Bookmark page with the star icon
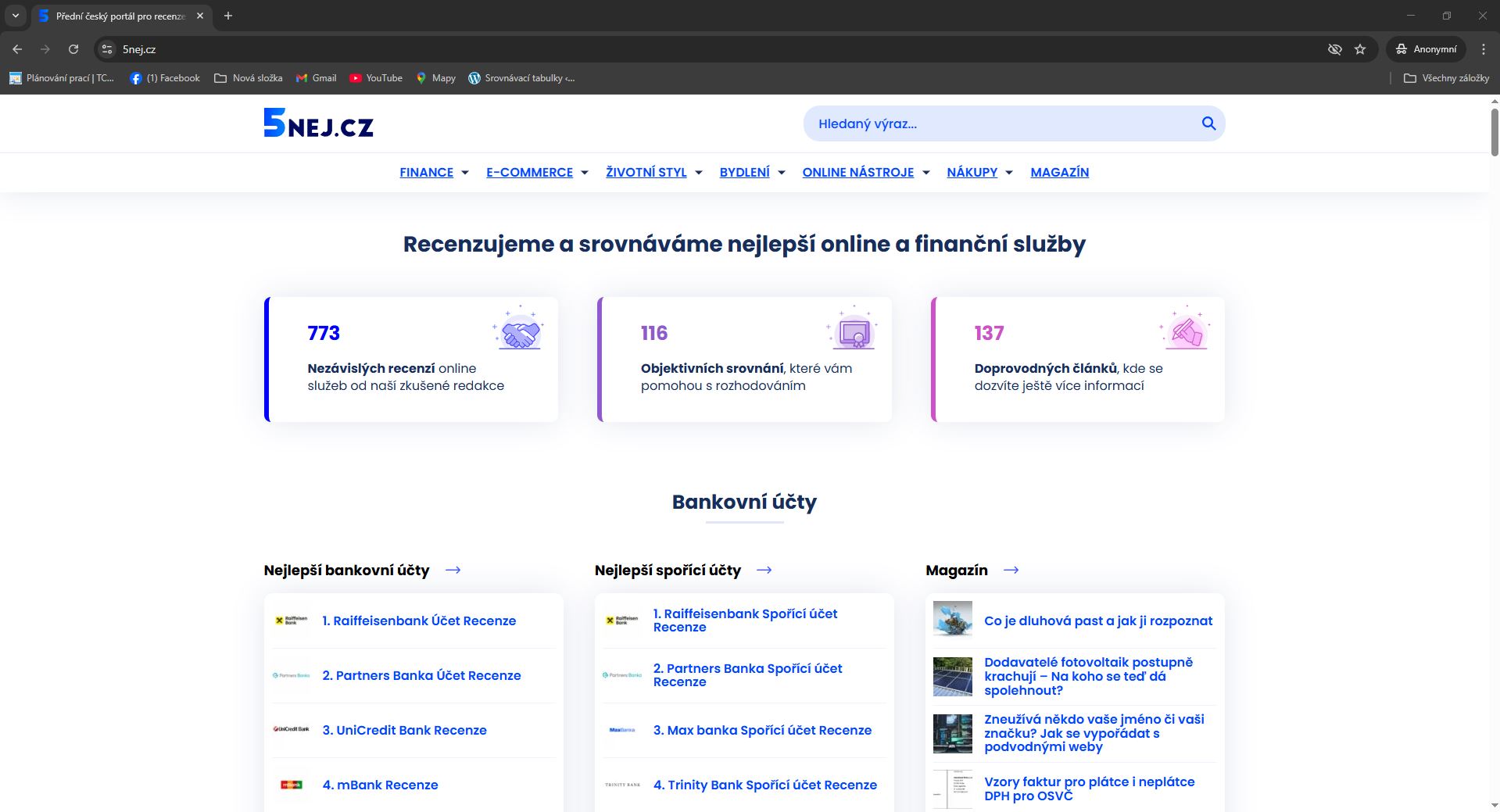 click(1360, 49)
